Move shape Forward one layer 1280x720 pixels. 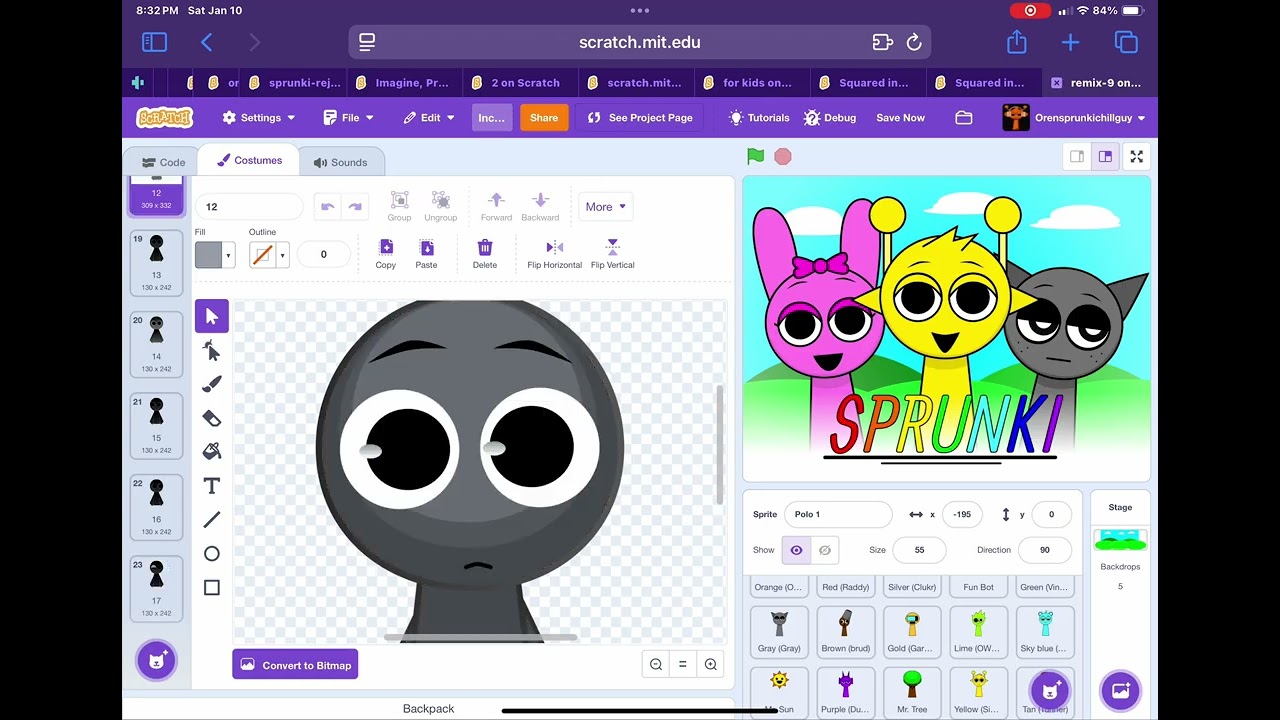tap(496, 206)
